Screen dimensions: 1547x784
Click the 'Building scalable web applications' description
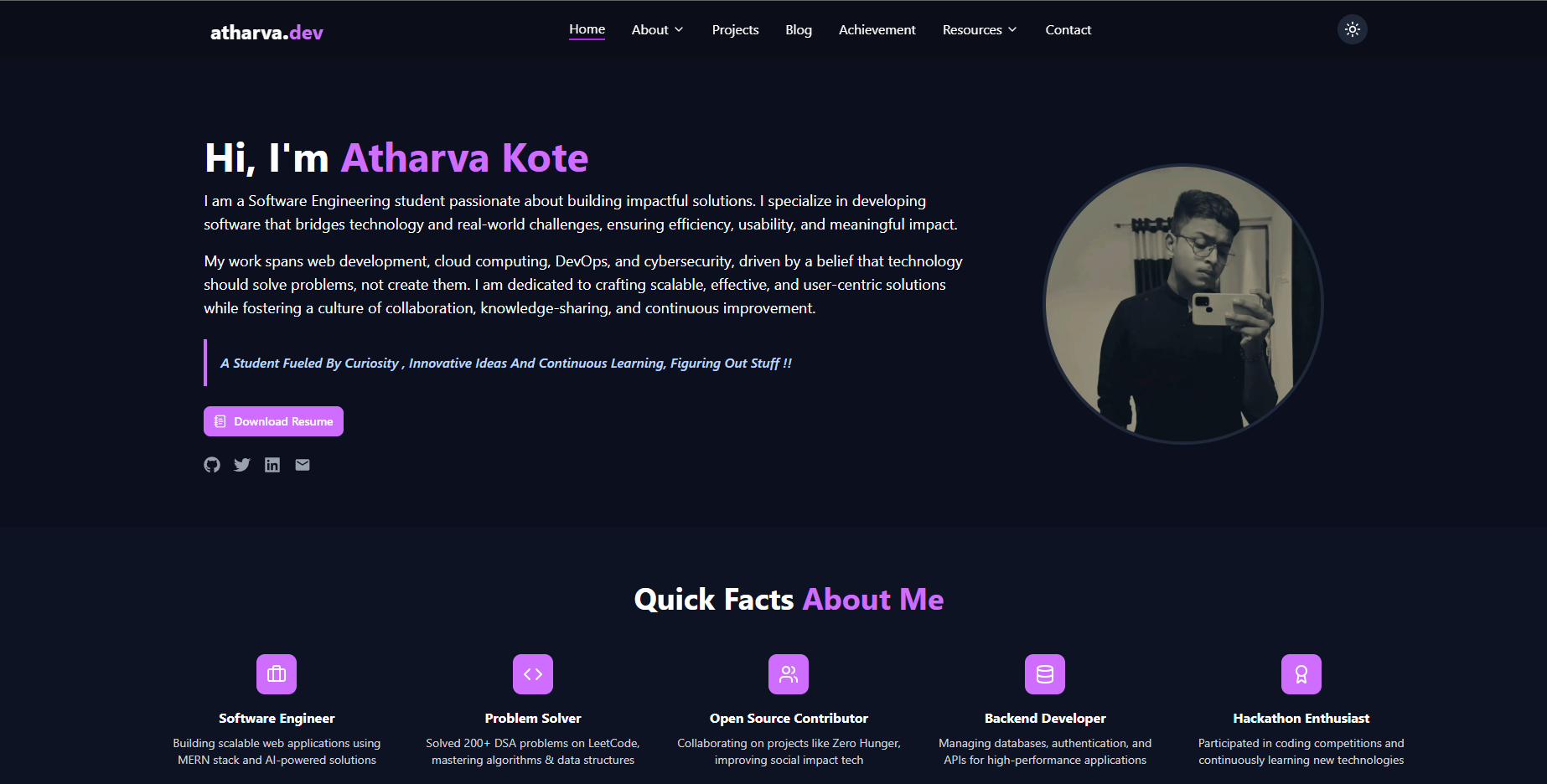(277, 751)
